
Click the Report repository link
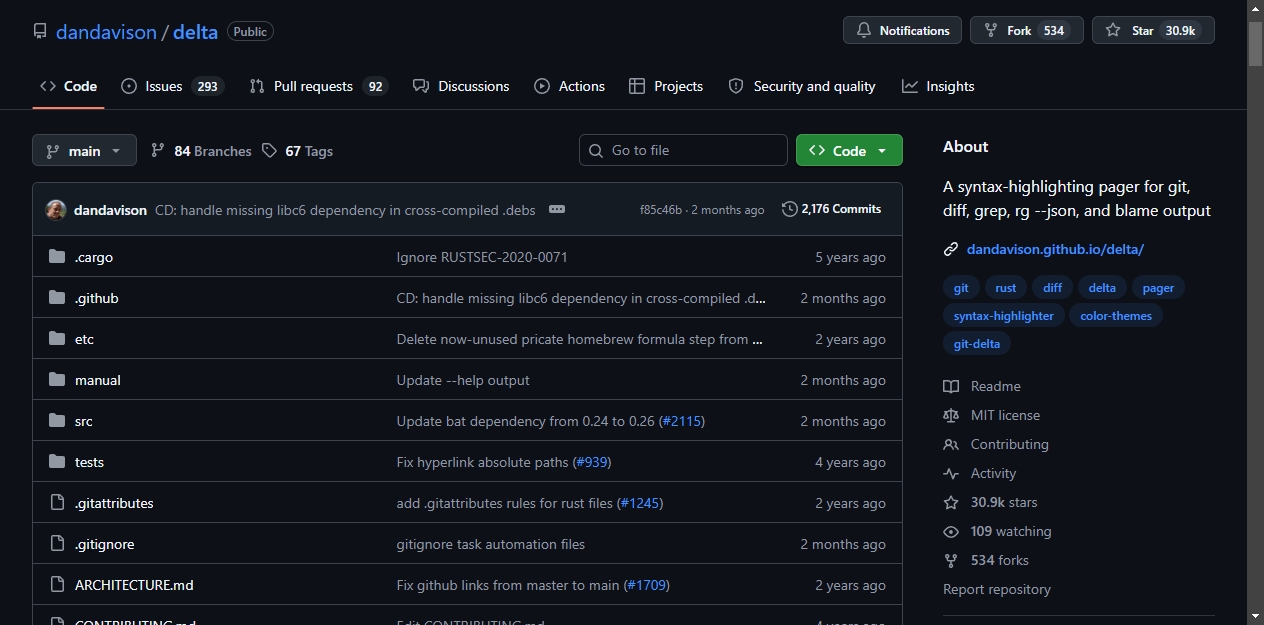[997, 589]
